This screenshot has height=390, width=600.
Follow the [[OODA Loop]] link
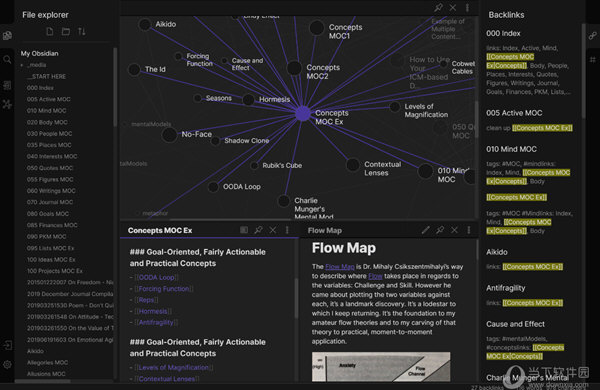point(157,277)
